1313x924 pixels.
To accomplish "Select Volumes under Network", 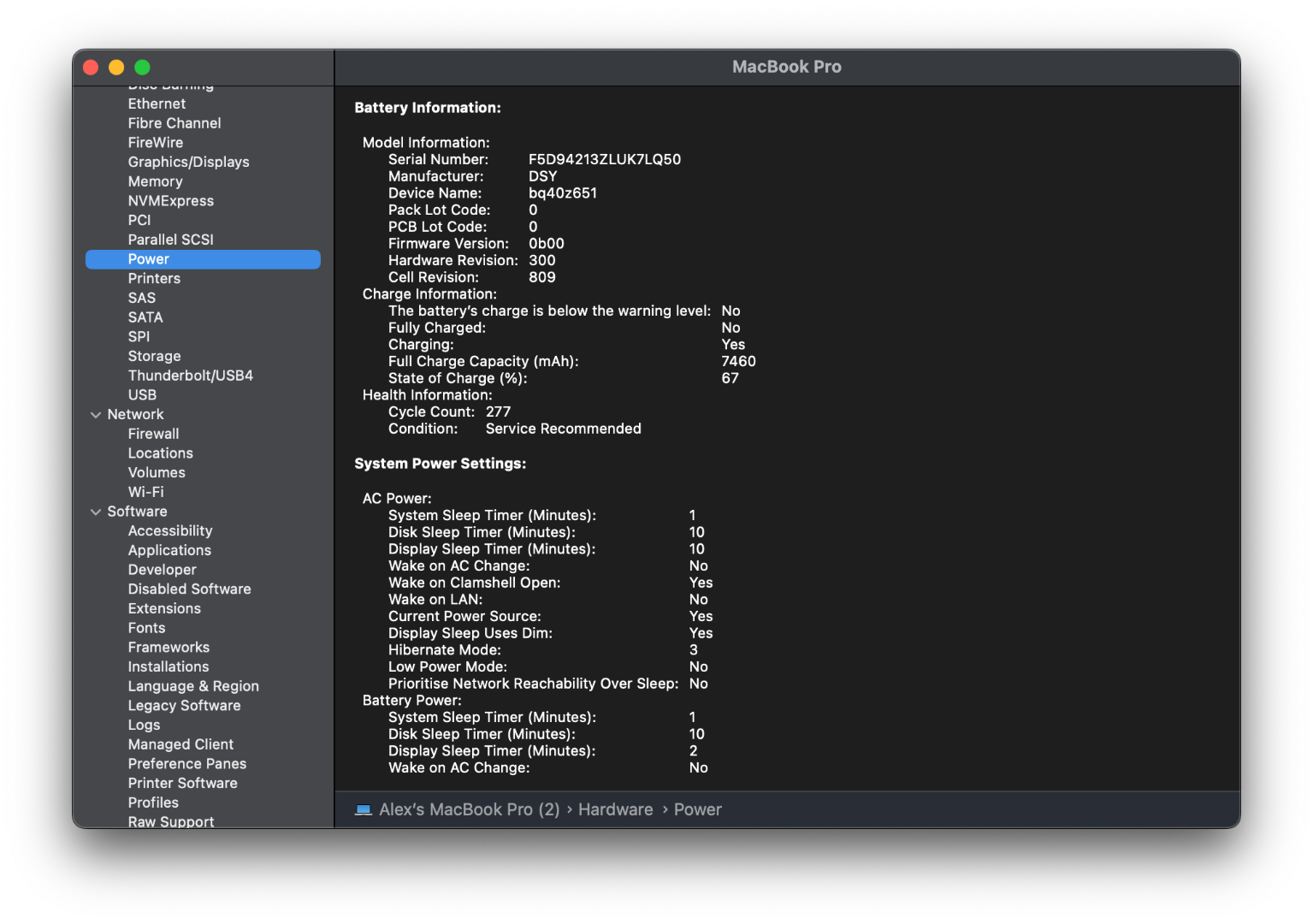I will [157, 472].
